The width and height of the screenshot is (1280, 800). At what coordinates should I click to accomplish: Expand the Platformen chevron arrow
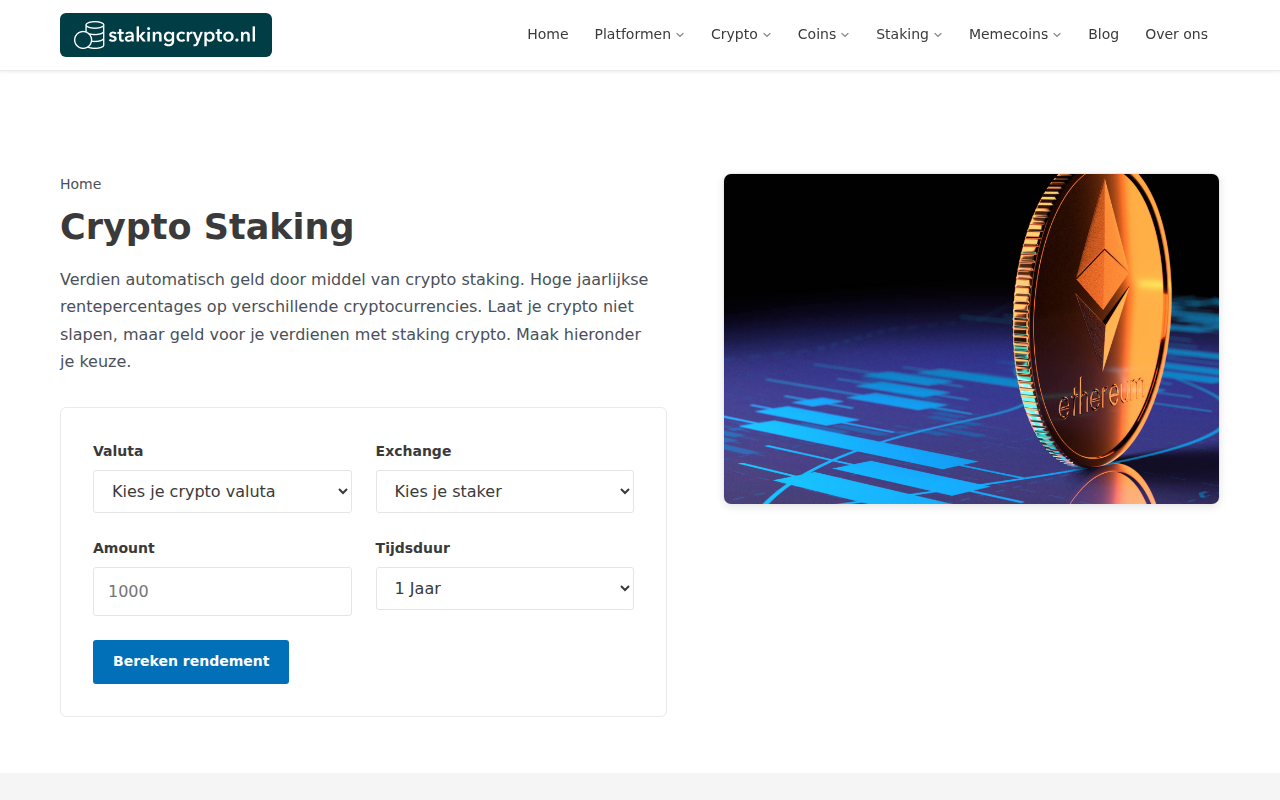680,35
